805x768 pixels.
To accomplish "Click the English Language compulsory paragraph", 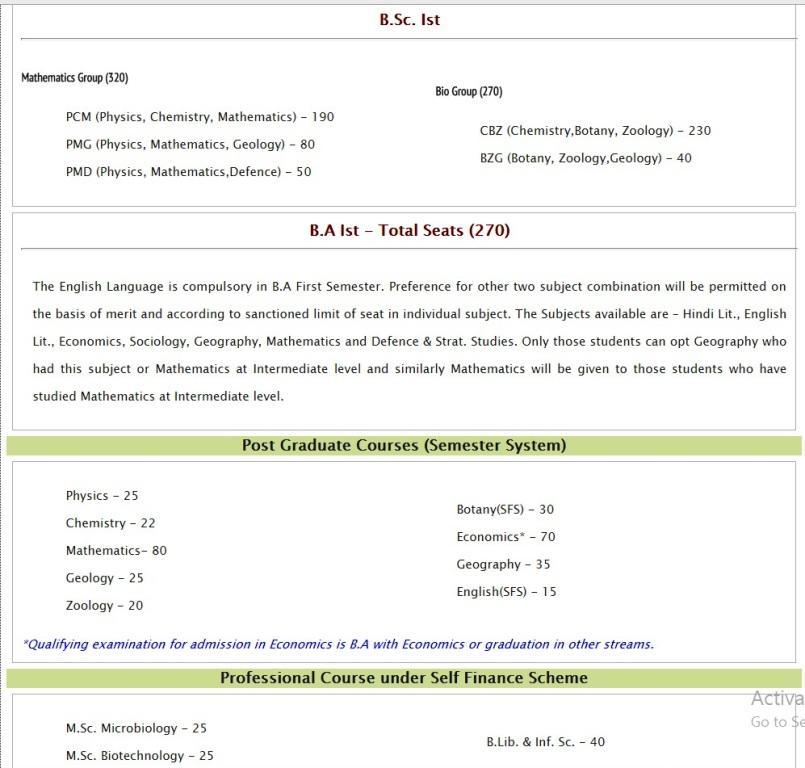I will click(x=409, y=341).
